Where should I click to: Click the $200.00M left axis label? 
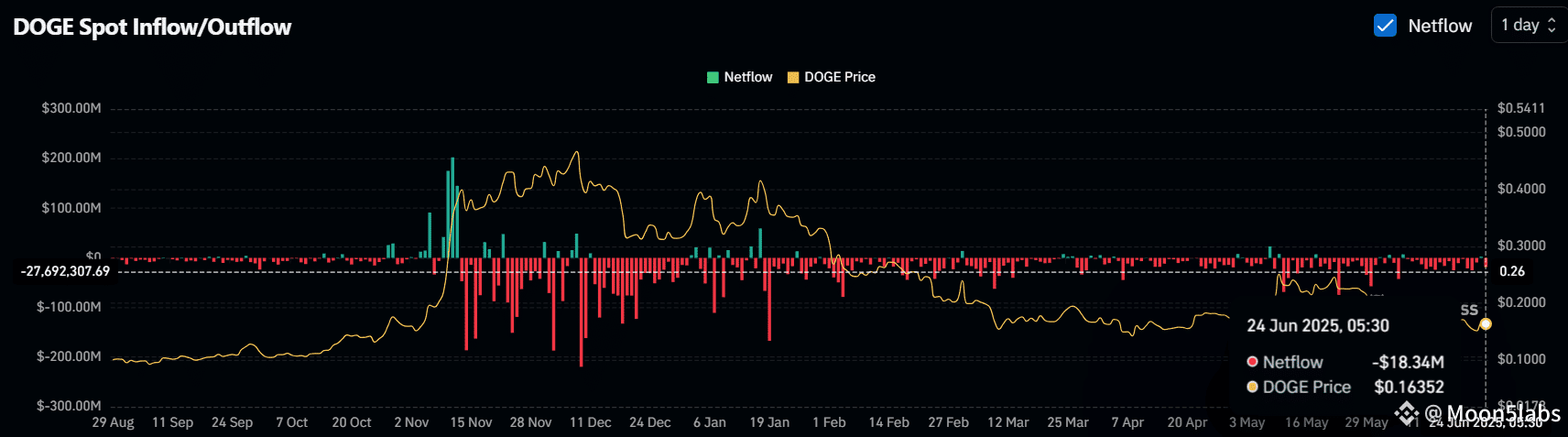point(71,158)
